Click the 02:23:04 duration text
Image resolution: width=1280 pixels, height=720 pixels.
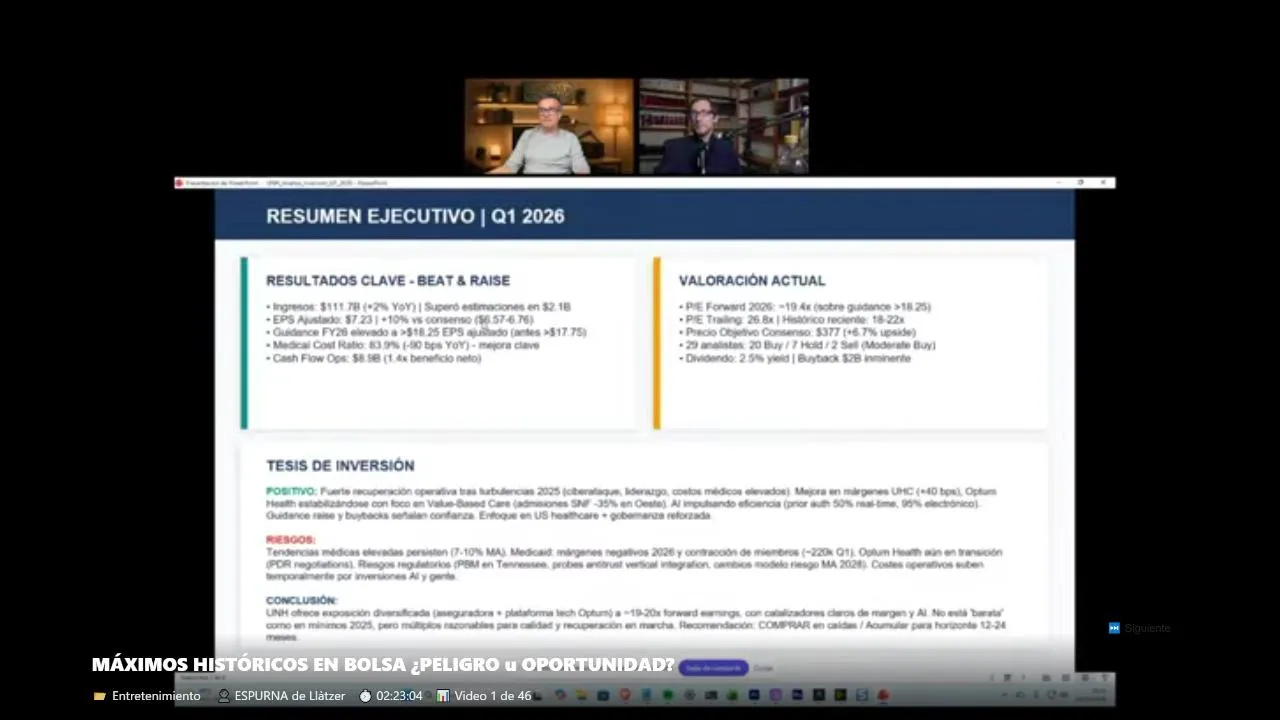[x=399, y=696]
